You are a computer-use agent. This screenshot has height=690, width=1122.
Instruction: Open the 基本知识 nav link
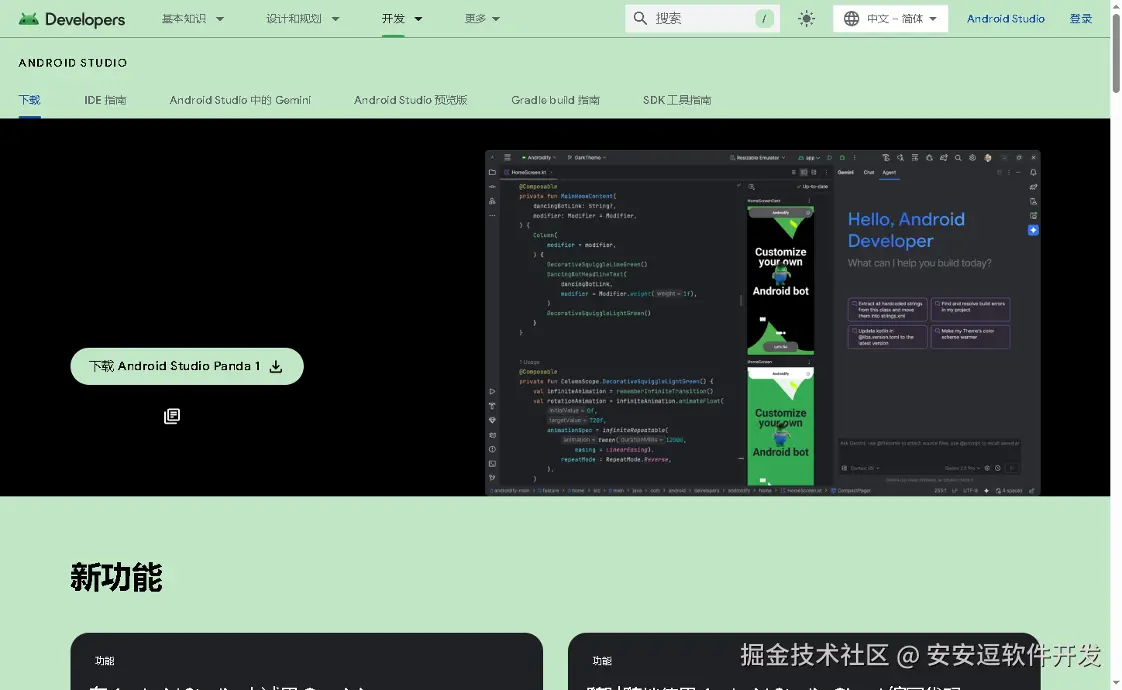pyautogui.click(x=184, y=19)
